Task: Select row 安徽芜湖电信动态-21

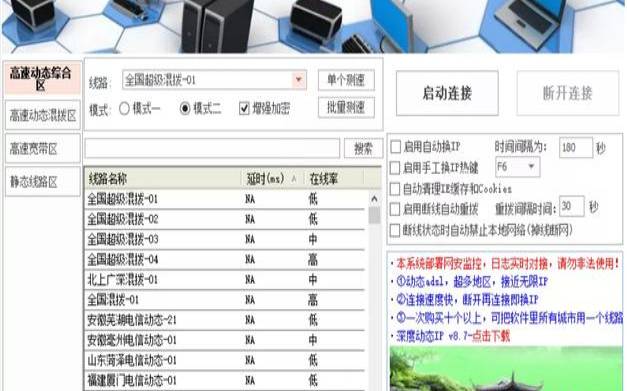Action: point(225,320)
